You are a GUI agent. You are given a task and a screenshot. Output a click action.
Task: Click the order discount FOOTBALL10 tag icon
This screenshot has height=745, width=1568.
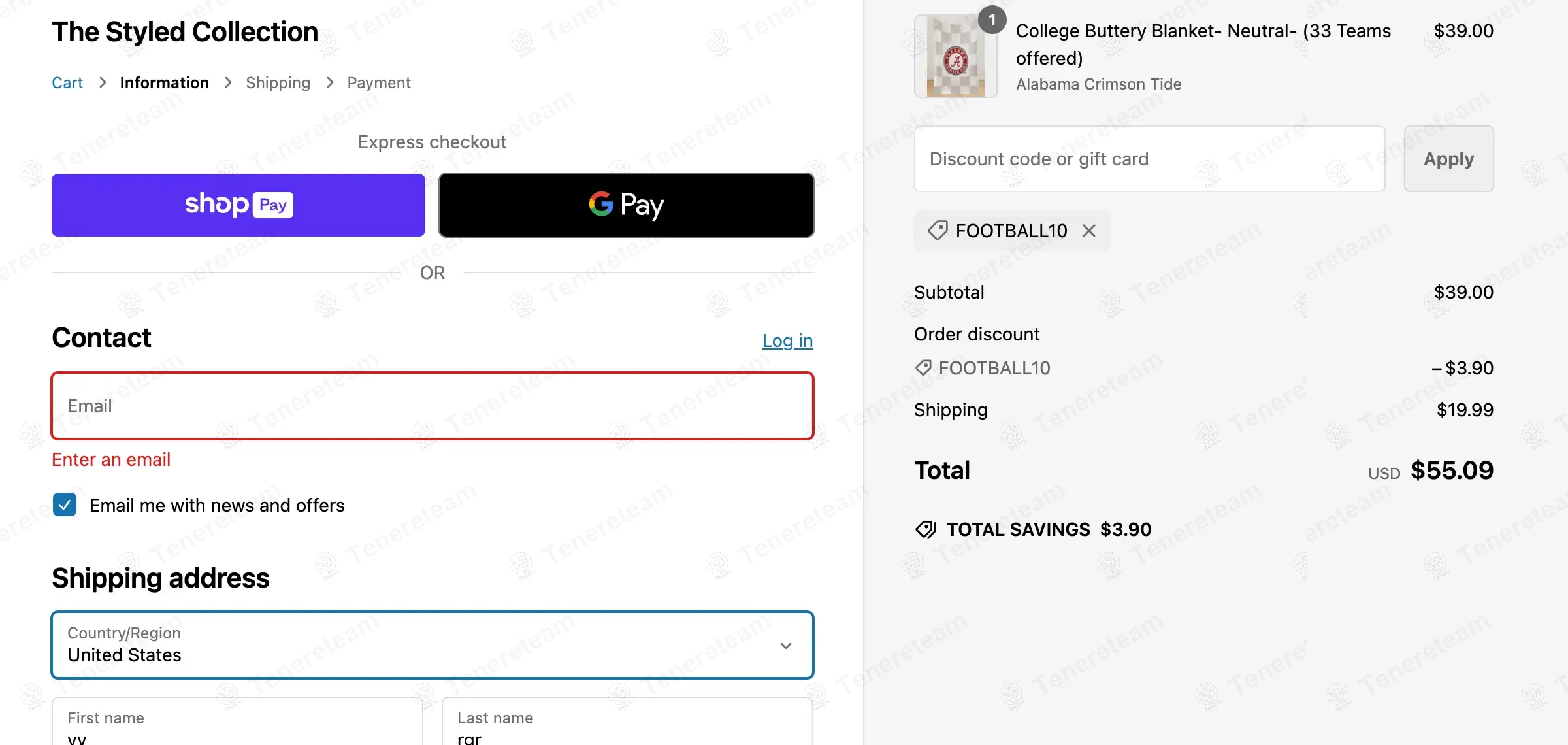tap(923, 368)
